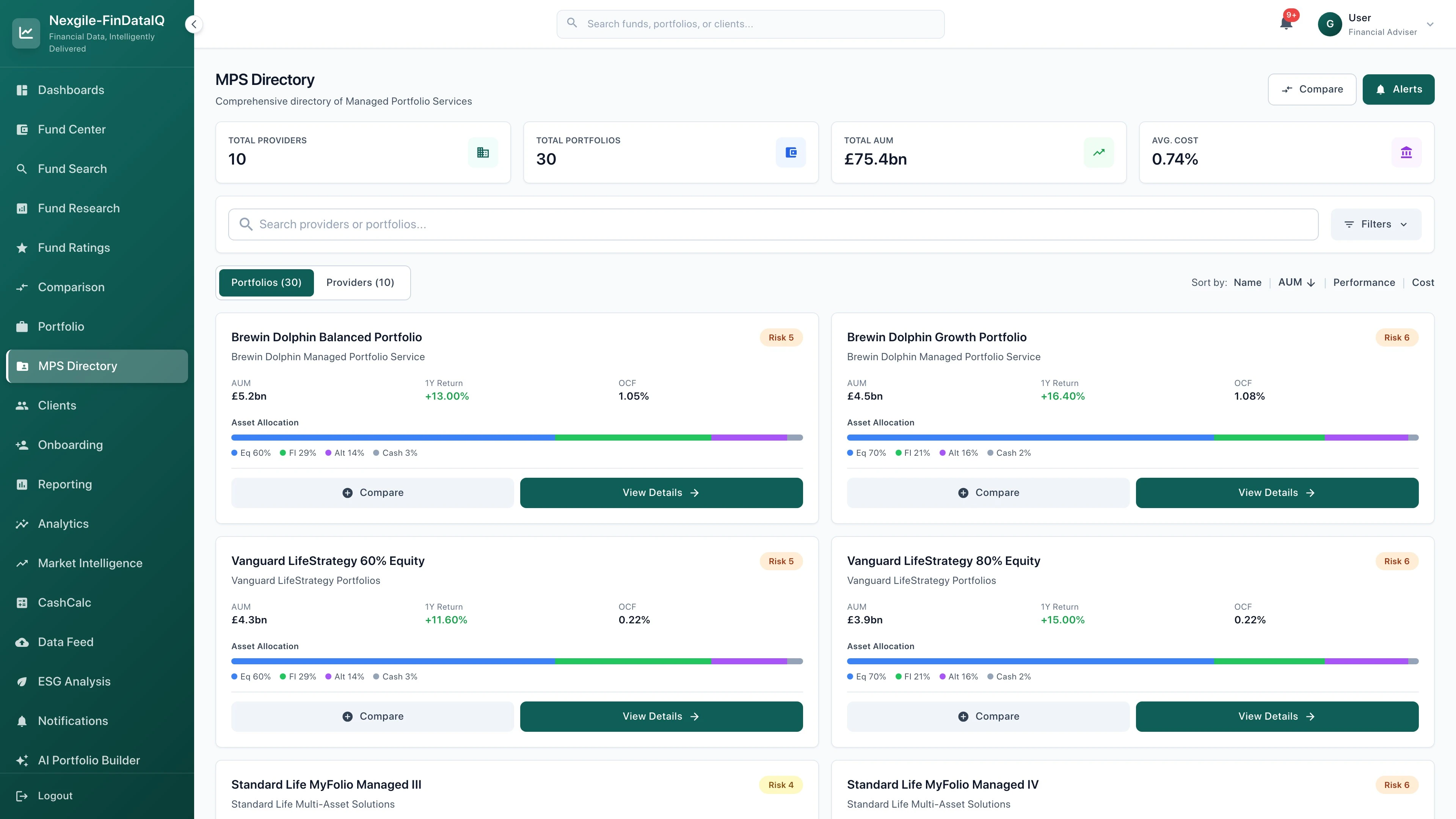This screenshot has width=1456, height=819.
Task: Open the CashCalc calculator icon
Action: point(22,602)
